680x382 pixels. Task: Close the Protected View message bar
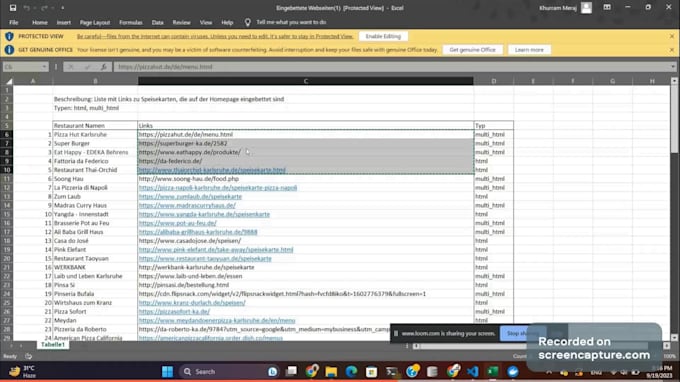tap(672, 36)
